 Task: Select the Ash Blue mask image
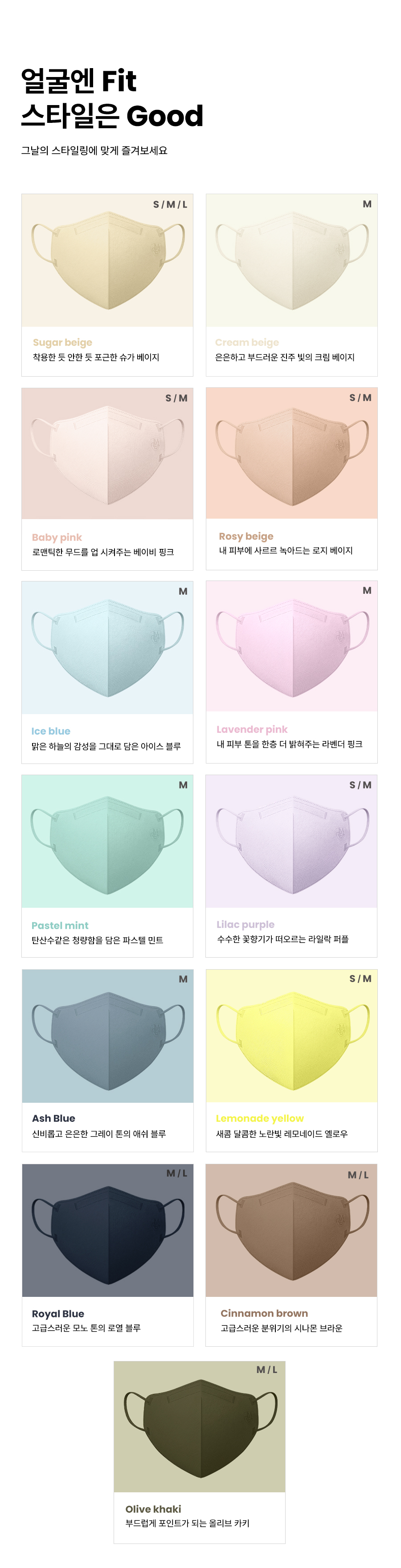click(107, 1036)
